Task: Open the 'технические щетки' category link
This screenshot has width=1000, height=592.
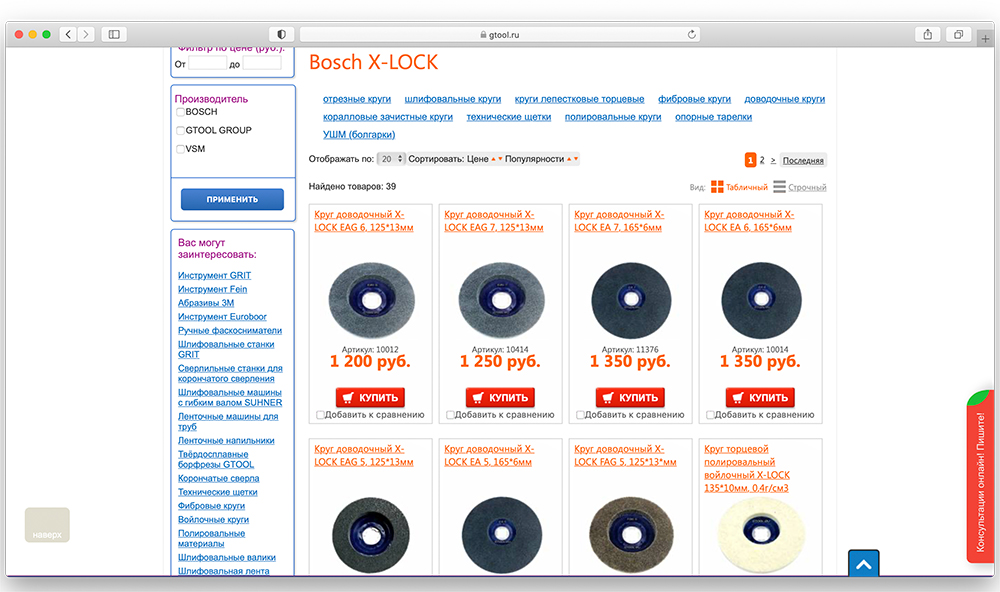Action: click(x=508, y=117)
